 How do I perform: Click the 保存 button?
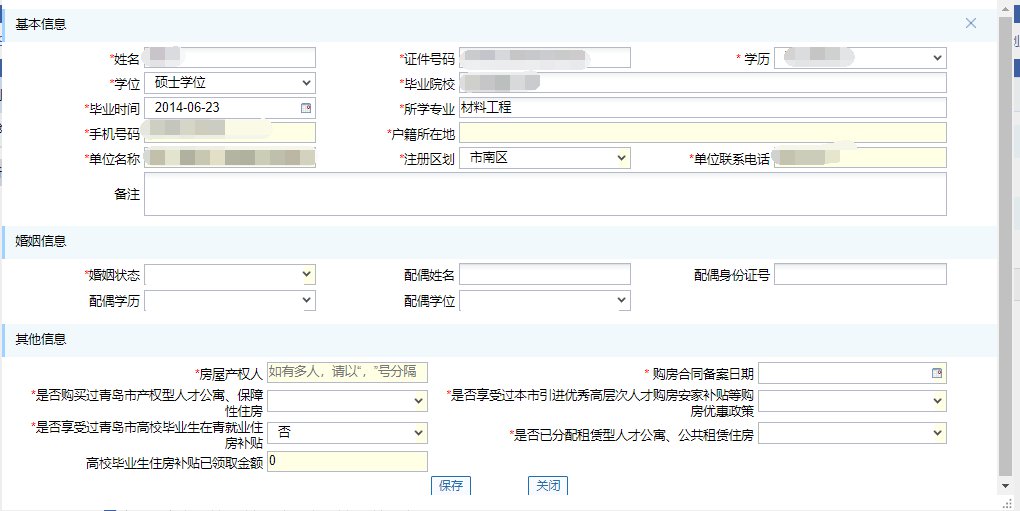pyautogui.click(x=450, y=486)
